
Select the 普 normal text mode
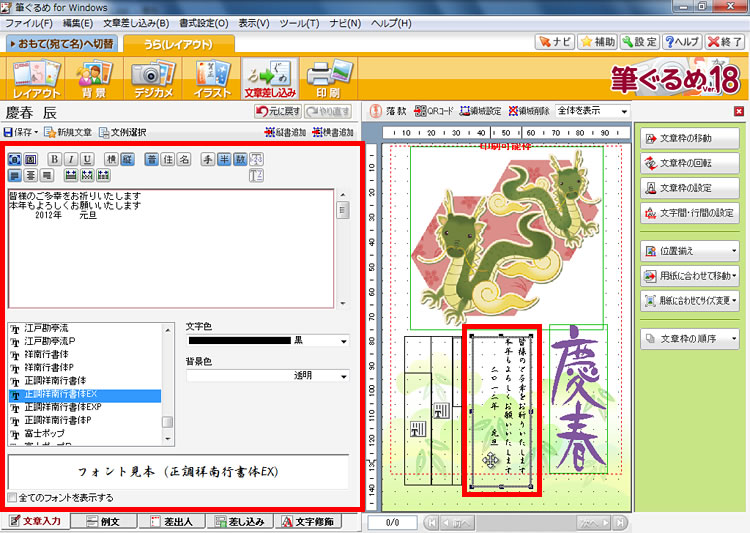point(152,159)
